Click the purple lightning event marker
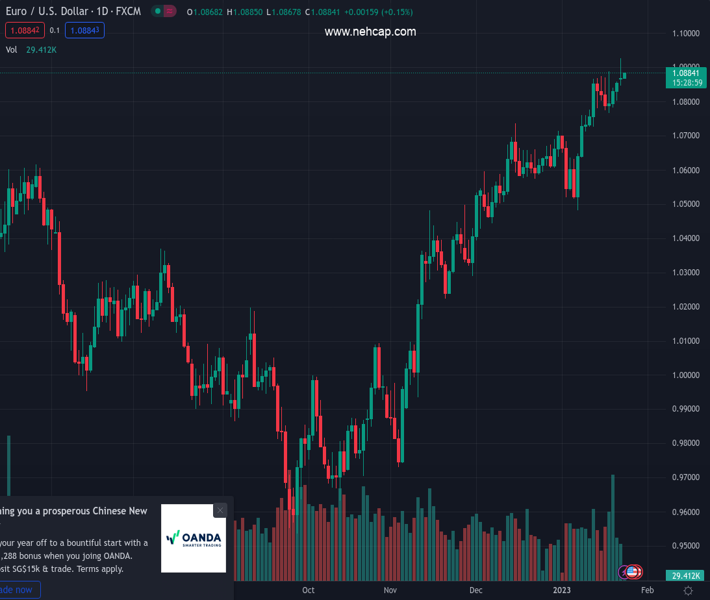 pyautogui.click(x=625, y=572)
